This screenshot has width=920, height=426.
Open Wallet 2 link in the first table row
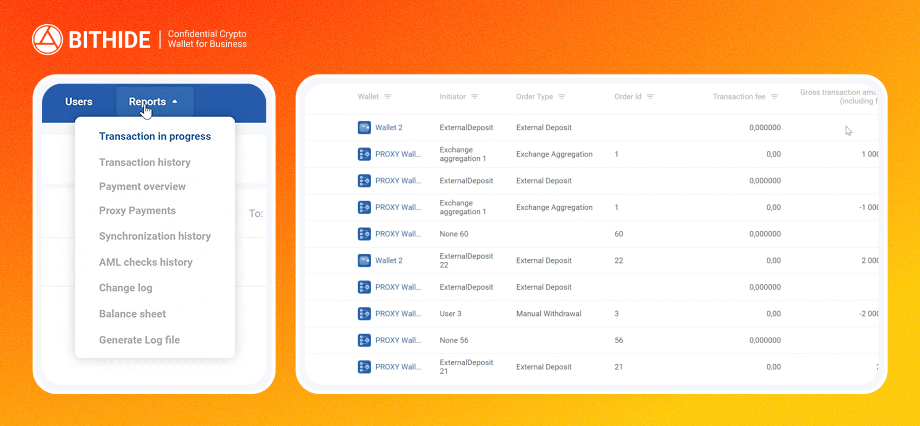389,128
